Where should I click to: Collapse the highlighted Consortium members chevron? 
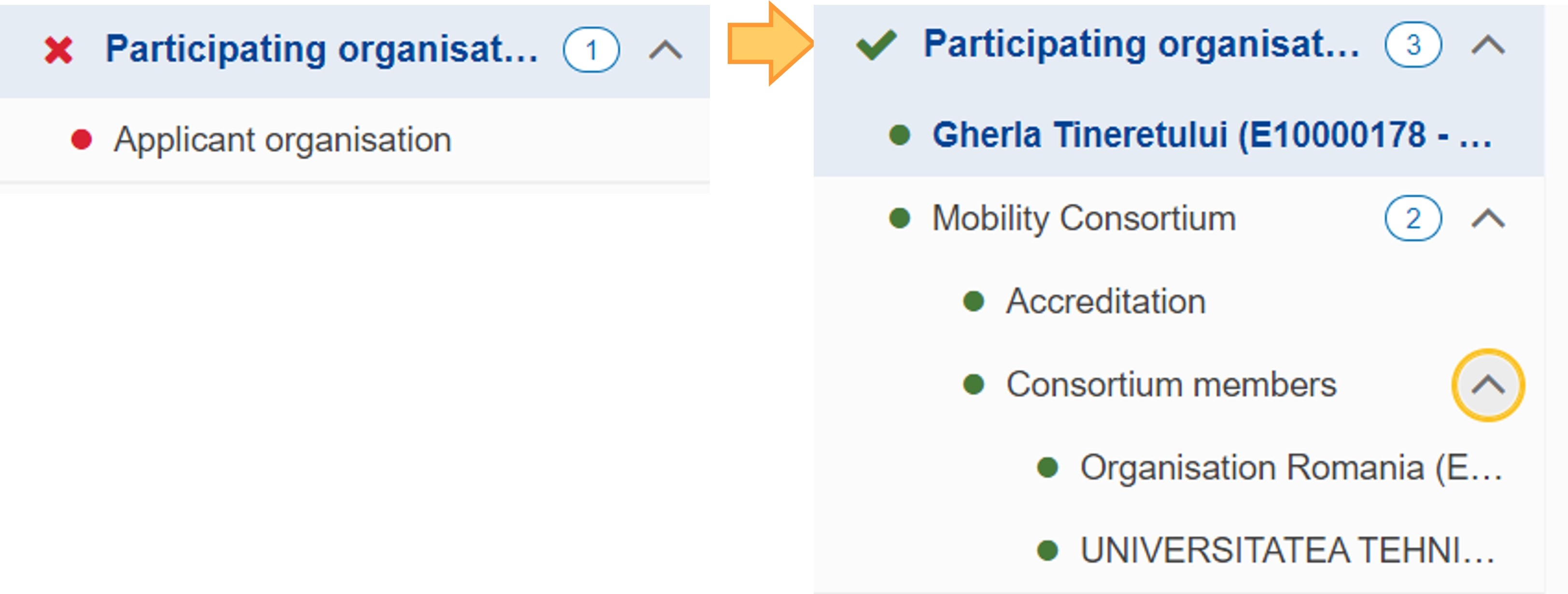[1488, 385]
